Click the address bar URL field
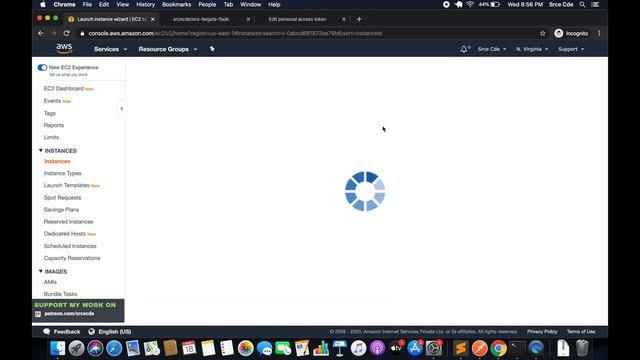640x360 pixels. coord(306,33)
